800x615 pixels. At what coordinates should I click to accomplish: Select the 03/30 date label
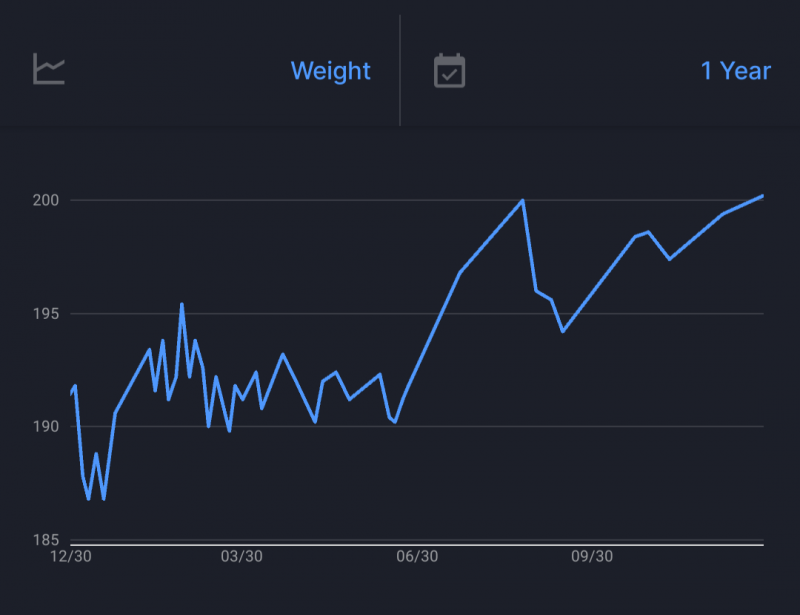[242, 557]
